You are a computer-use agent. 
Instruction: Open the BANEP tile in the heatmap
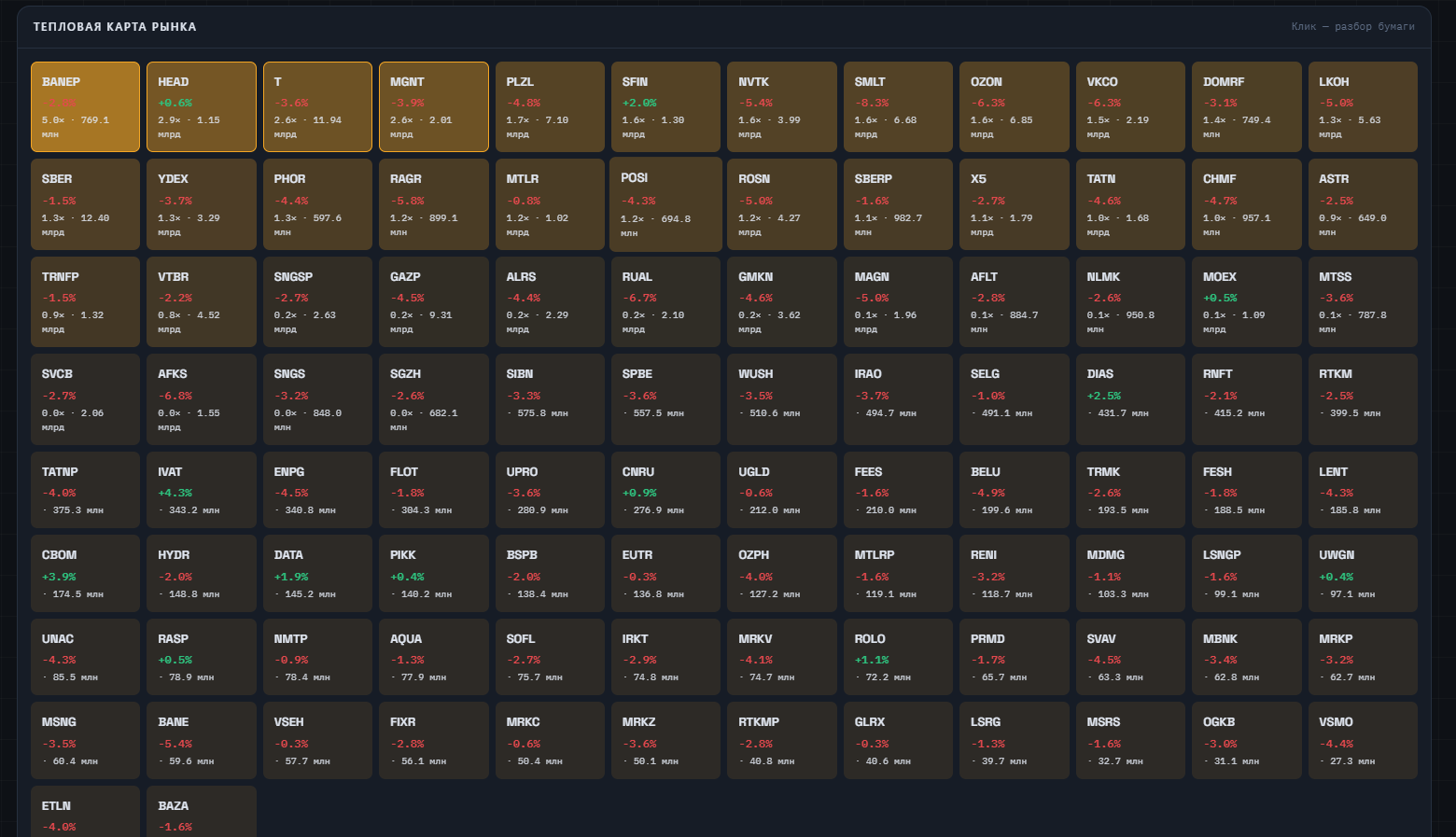85,106
